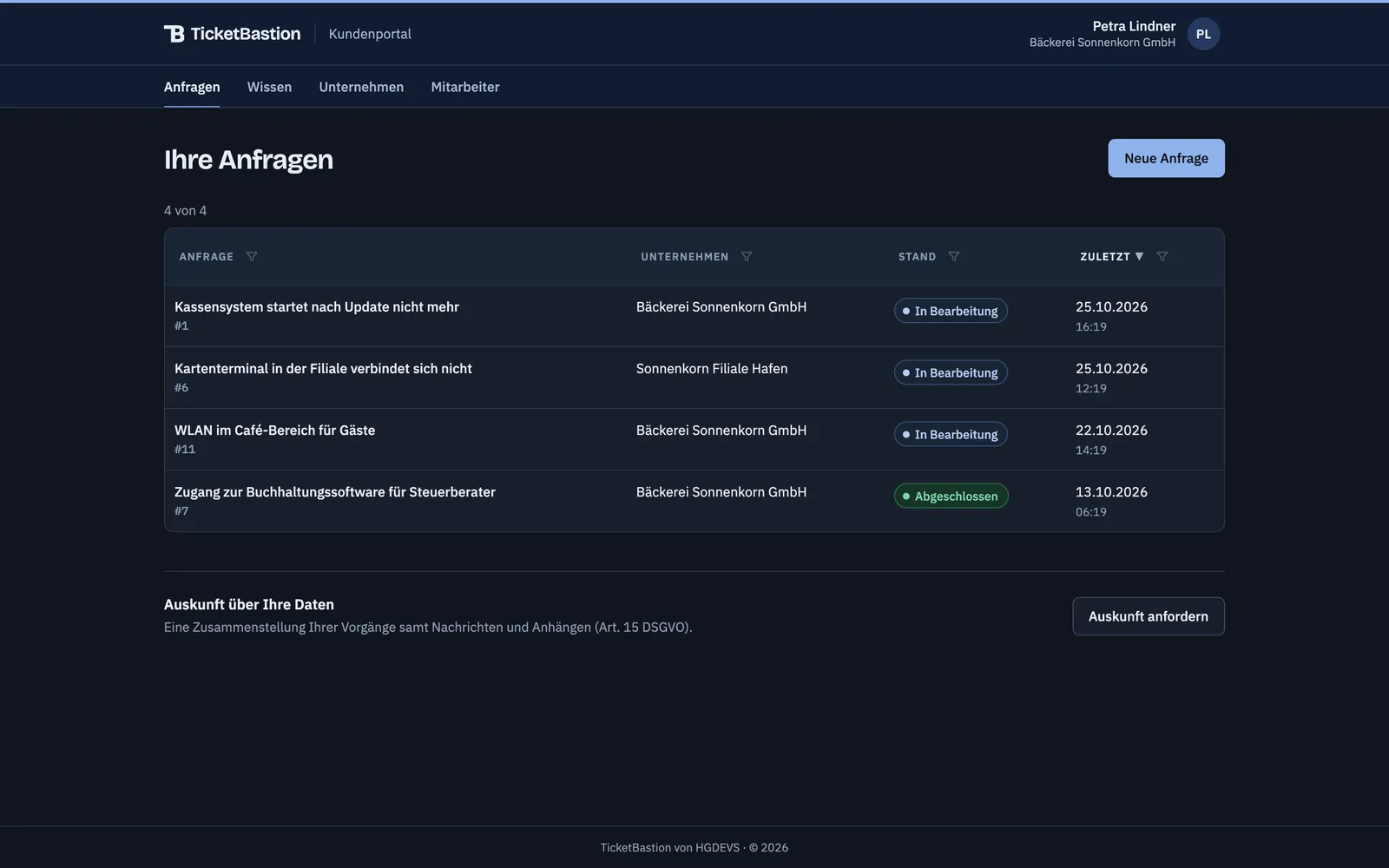This screenshot has width=1389, height=868.
Task: Create a new request with Neue Anfrage
Action: [1166, 158]
